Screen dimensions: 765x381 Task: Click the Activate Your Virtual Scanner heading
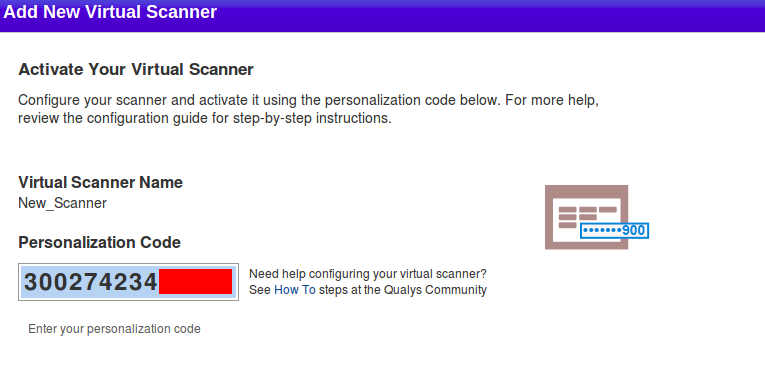(x=136, y=69)
